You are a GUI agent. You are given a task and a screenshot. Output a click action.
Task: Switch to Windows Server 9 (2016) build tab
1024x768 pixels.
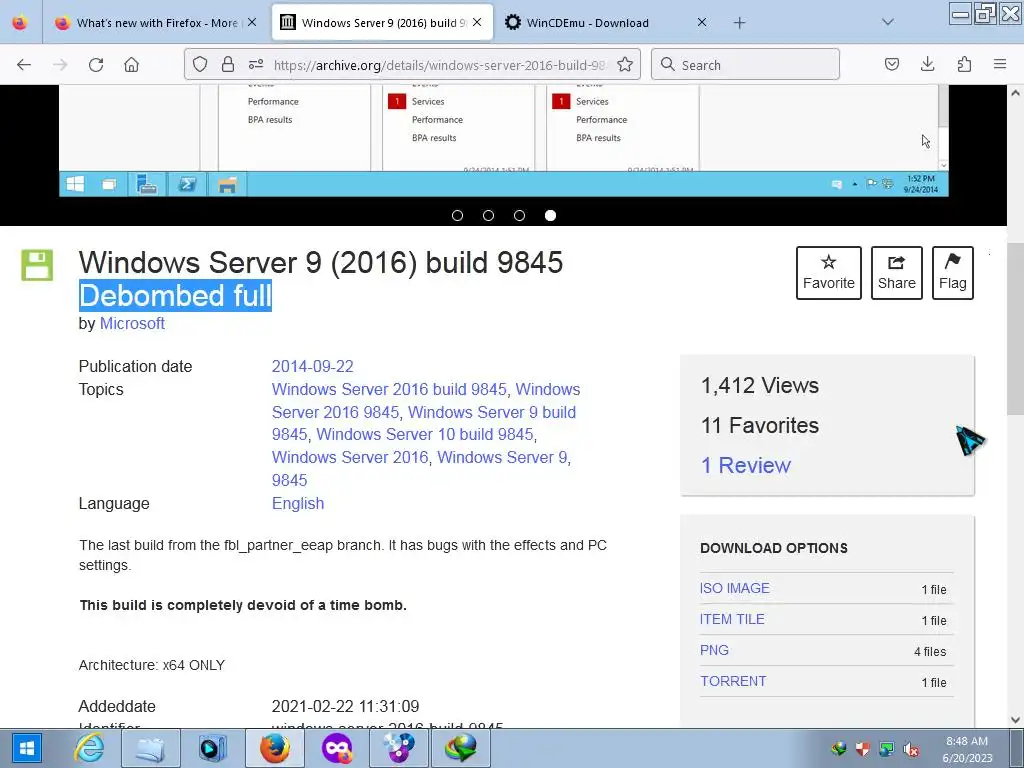pyautogui.click(x=382, y=23)
